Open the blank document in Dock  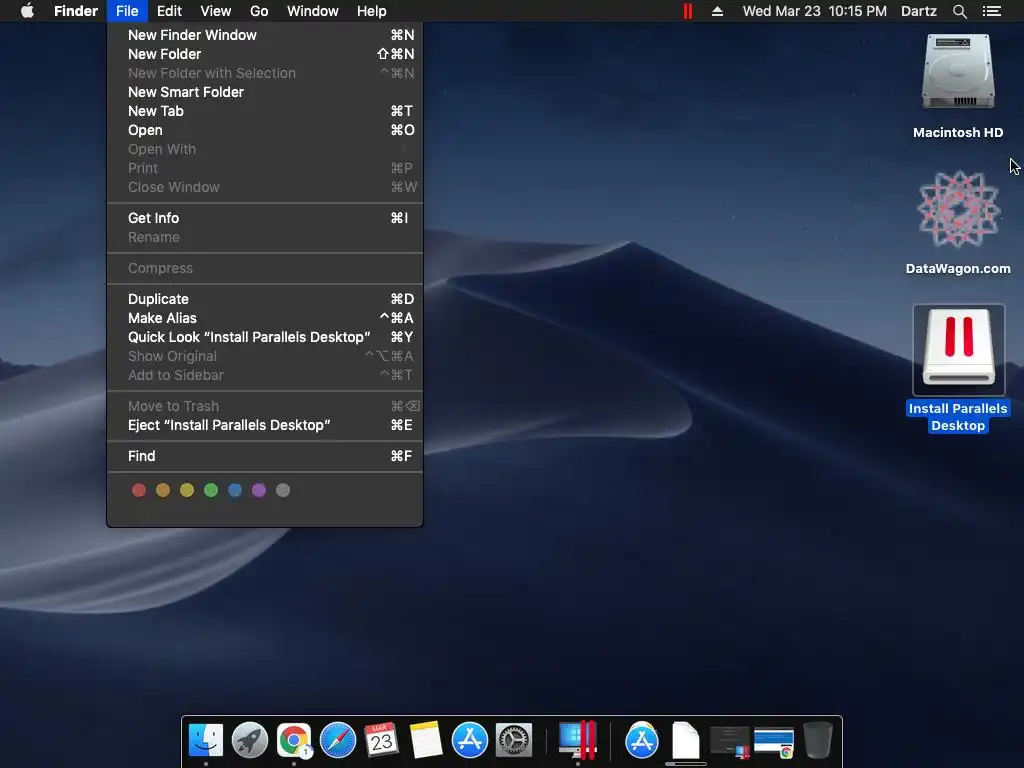(686, 741)
